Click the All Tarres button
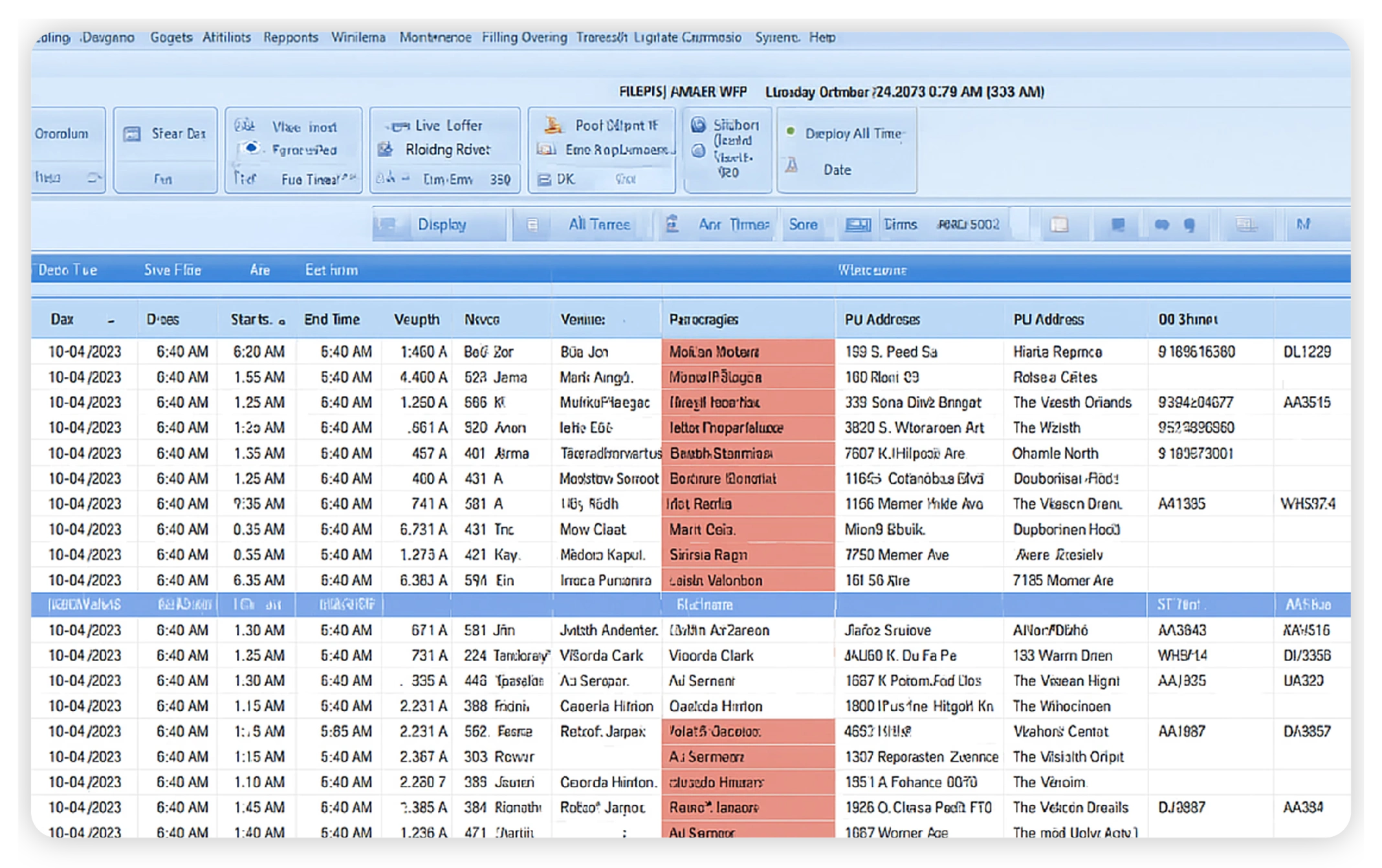The width and height of the screenshot is (1382, 868). click(598, 224)
